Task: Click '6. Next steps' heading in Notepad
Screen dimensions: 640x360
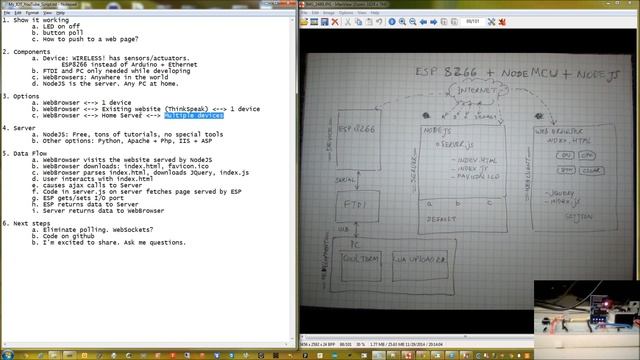Action: (x=26, y=223)
